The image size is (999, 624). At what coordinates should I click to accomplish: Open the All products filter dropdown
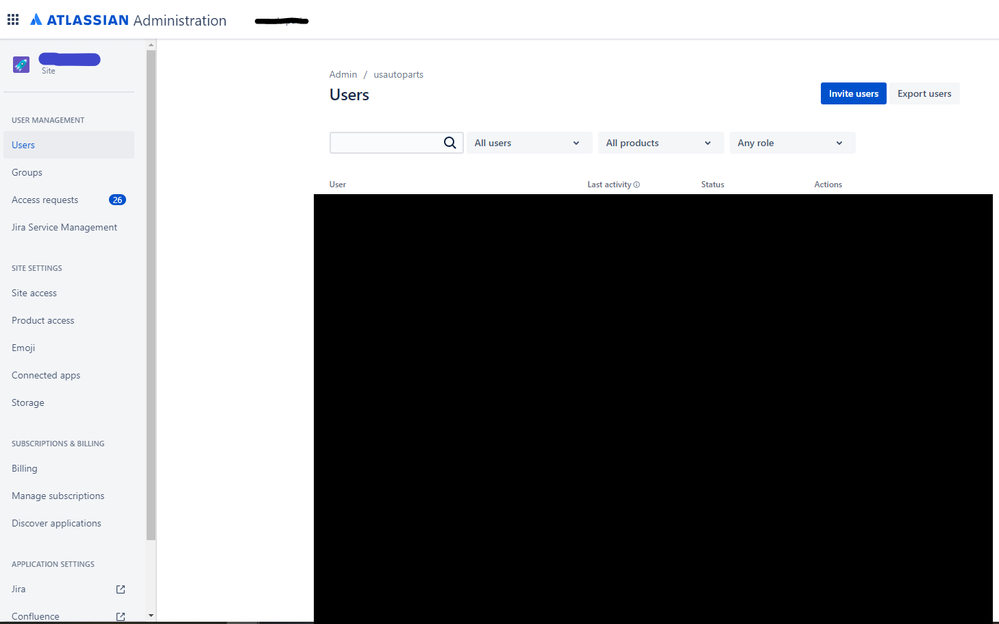(661, 143)
